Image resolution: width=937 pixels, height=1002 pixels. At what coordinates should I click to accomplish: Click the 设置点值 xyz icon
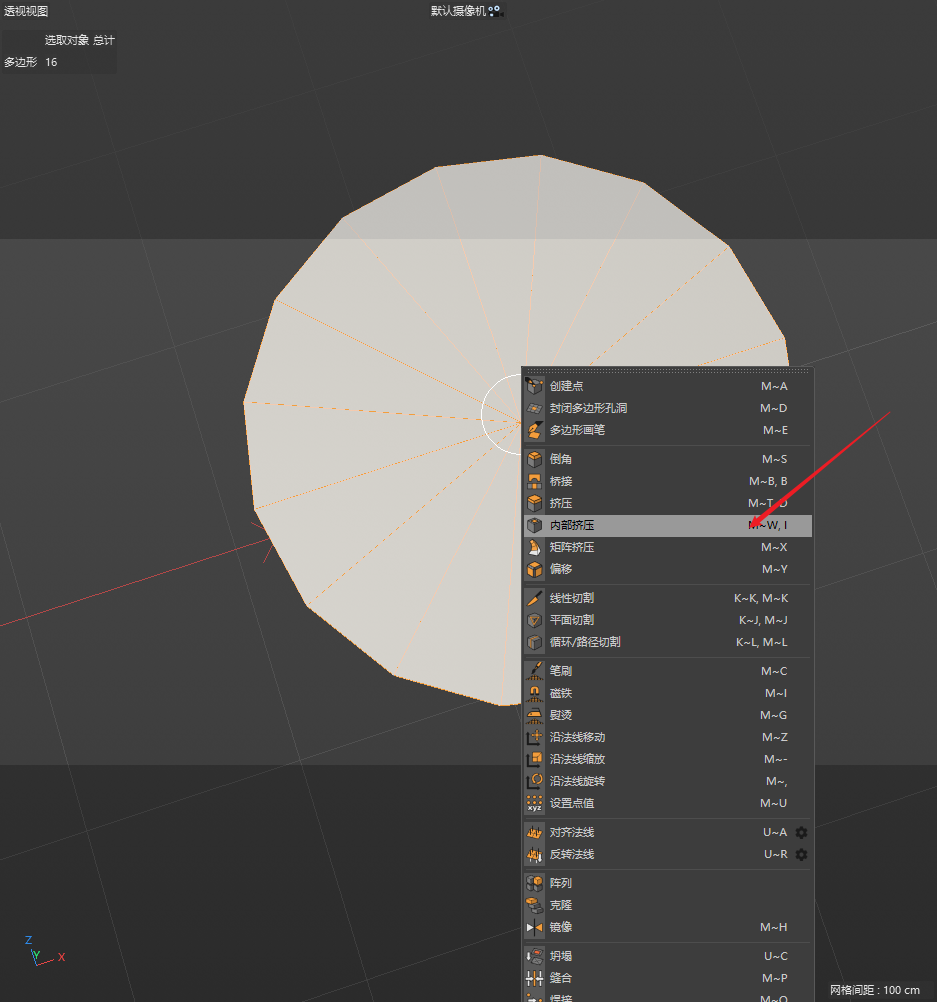click(x=535, y=803)
